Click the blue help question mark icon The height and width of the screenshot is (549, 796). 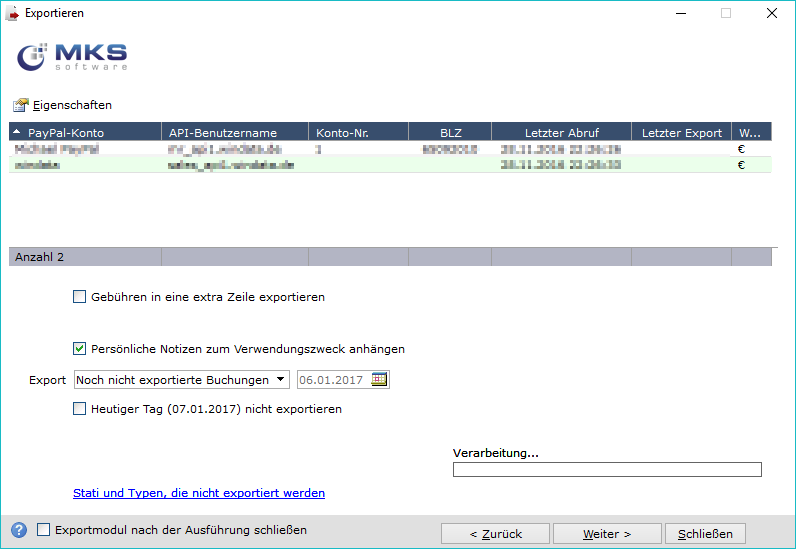coord(19,530)
